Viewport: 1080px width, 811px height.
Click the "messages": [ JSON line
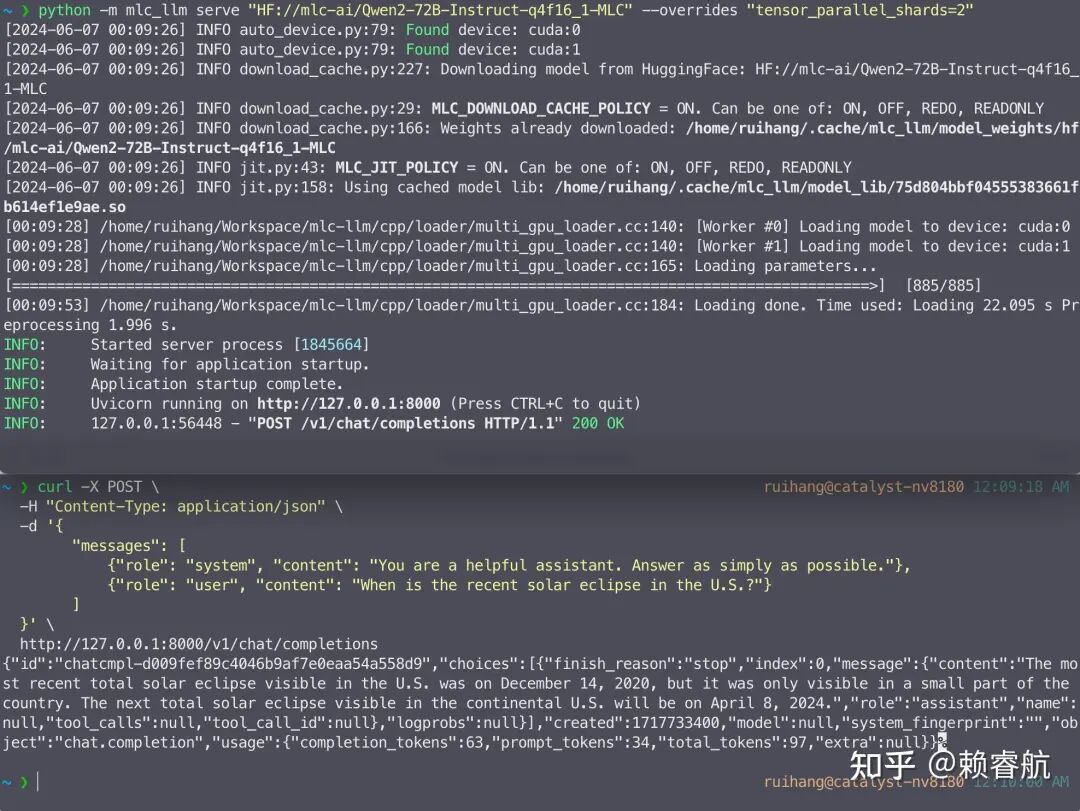[129, 546]
